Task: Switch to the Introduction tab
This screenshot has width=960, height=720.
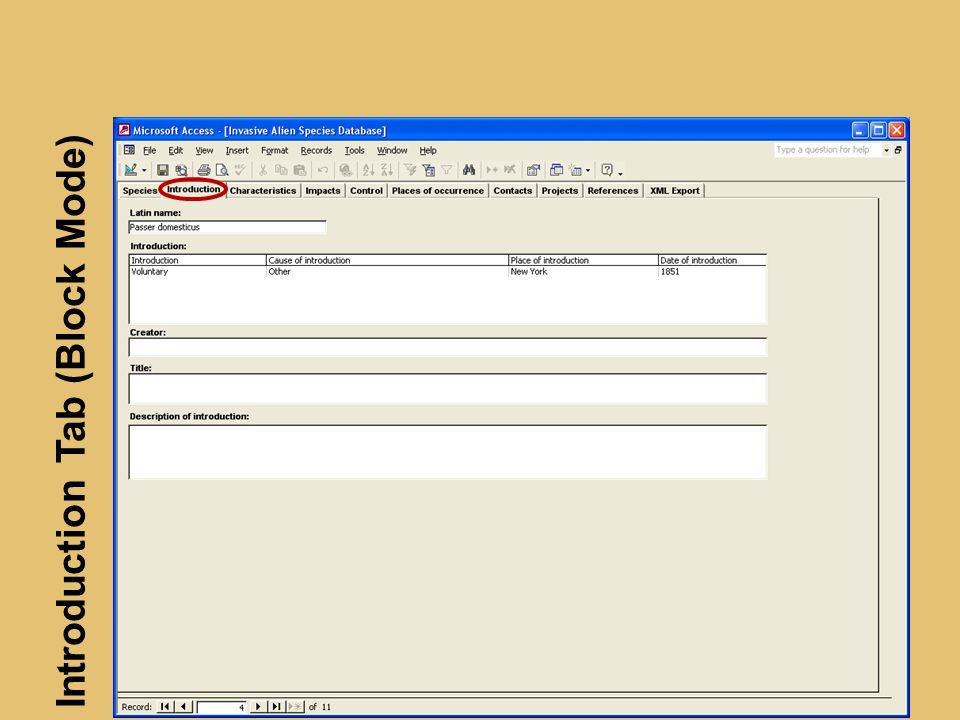Action: [193, 189]
